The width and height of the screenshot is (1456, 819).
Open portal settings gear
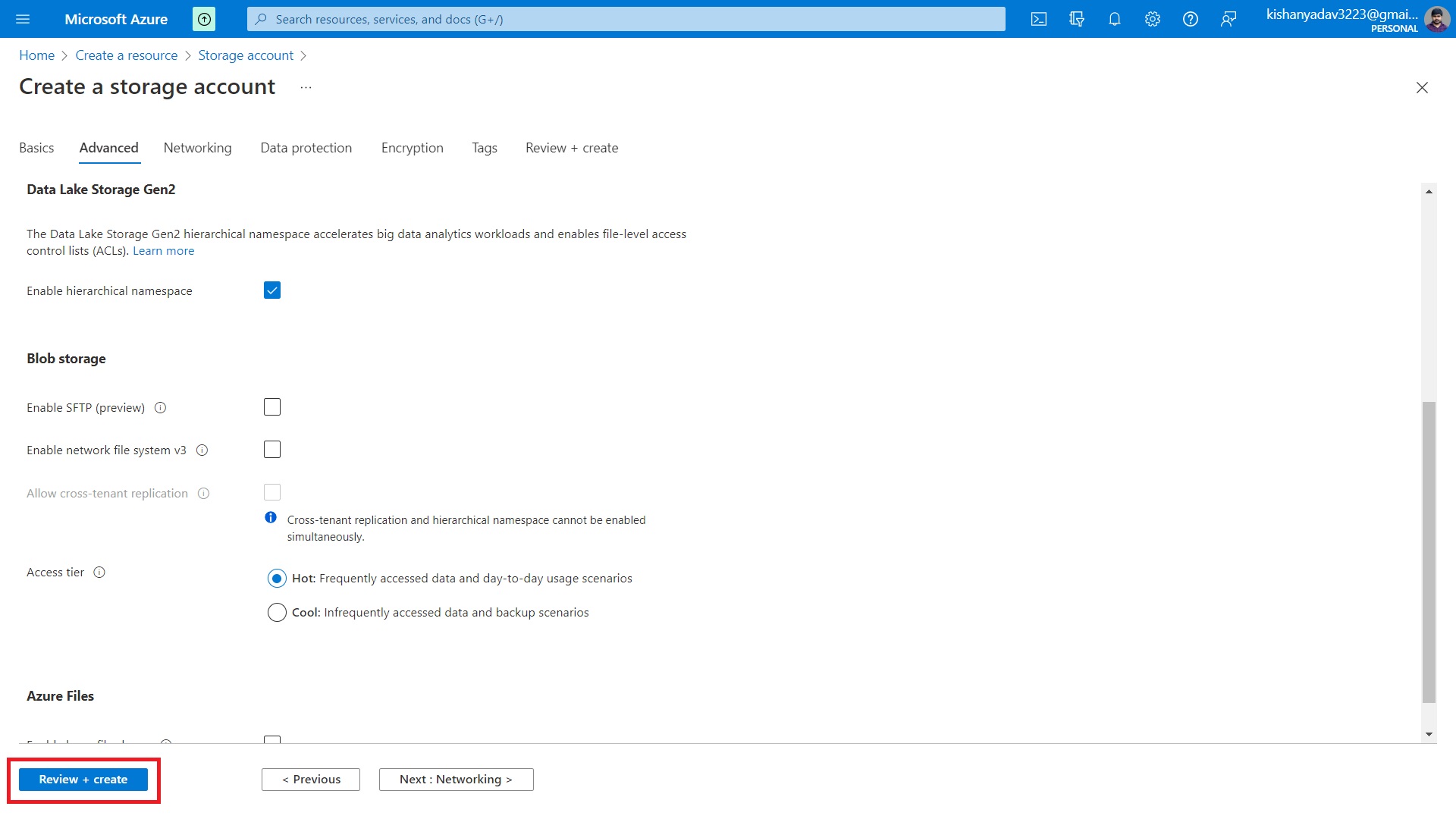point(1153,19)
